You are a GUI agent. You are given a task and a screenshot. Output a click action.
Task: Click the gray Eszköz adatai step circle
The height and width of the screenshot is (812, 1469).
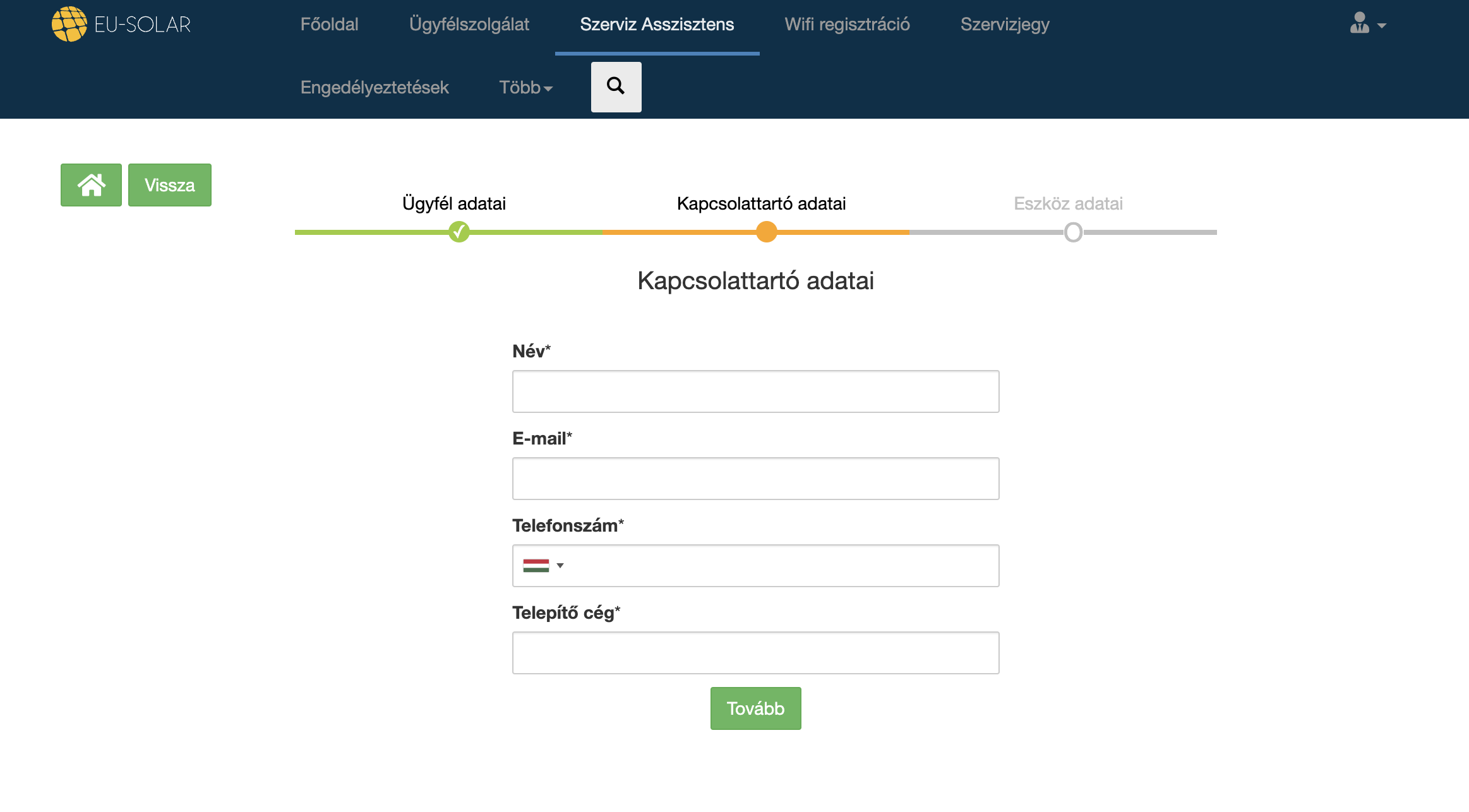coord(1073,232)
